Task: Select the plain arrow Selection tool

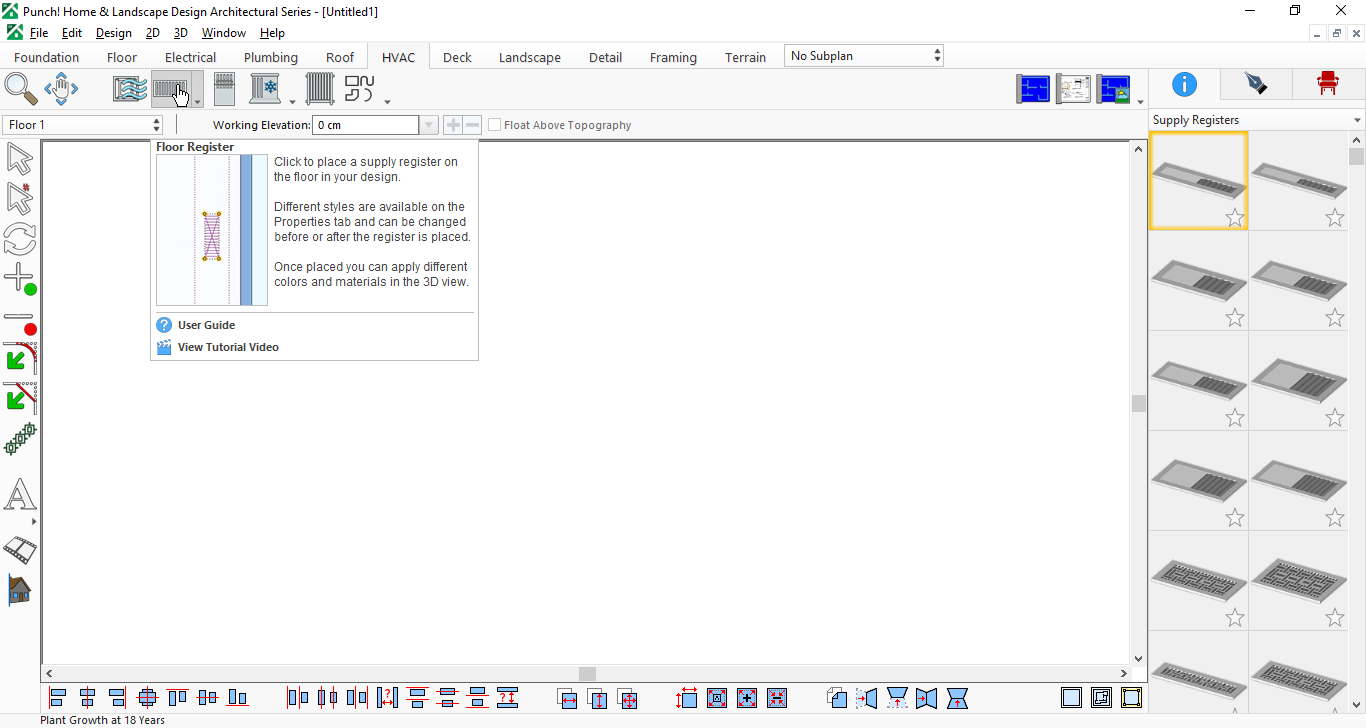Action: pos(20,159)
